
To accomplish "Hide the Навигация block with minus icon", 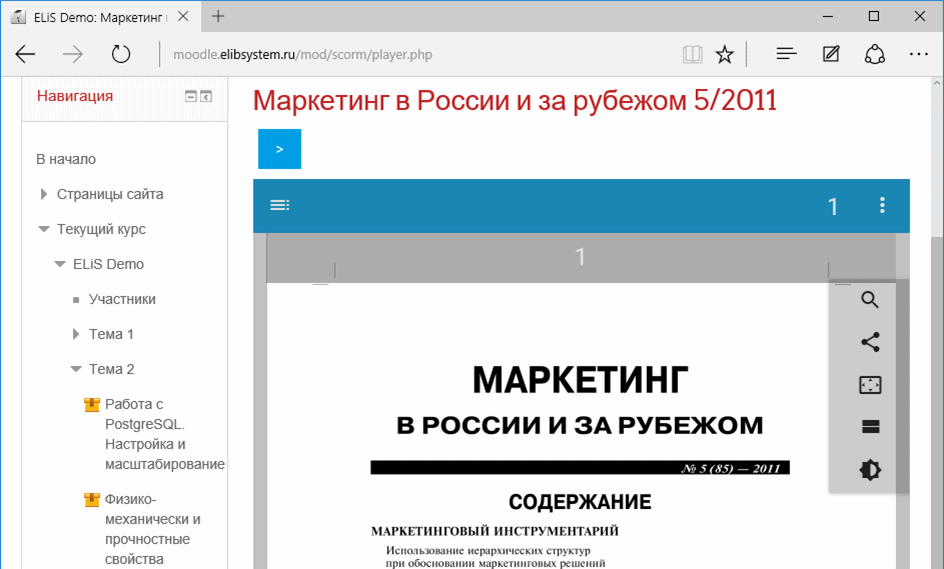I will [191, 96].
